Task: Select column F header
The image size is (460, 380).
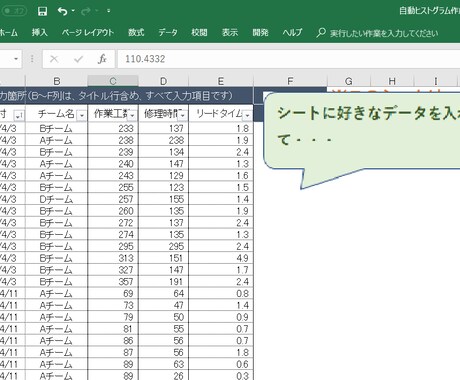Action: point(290,81)
